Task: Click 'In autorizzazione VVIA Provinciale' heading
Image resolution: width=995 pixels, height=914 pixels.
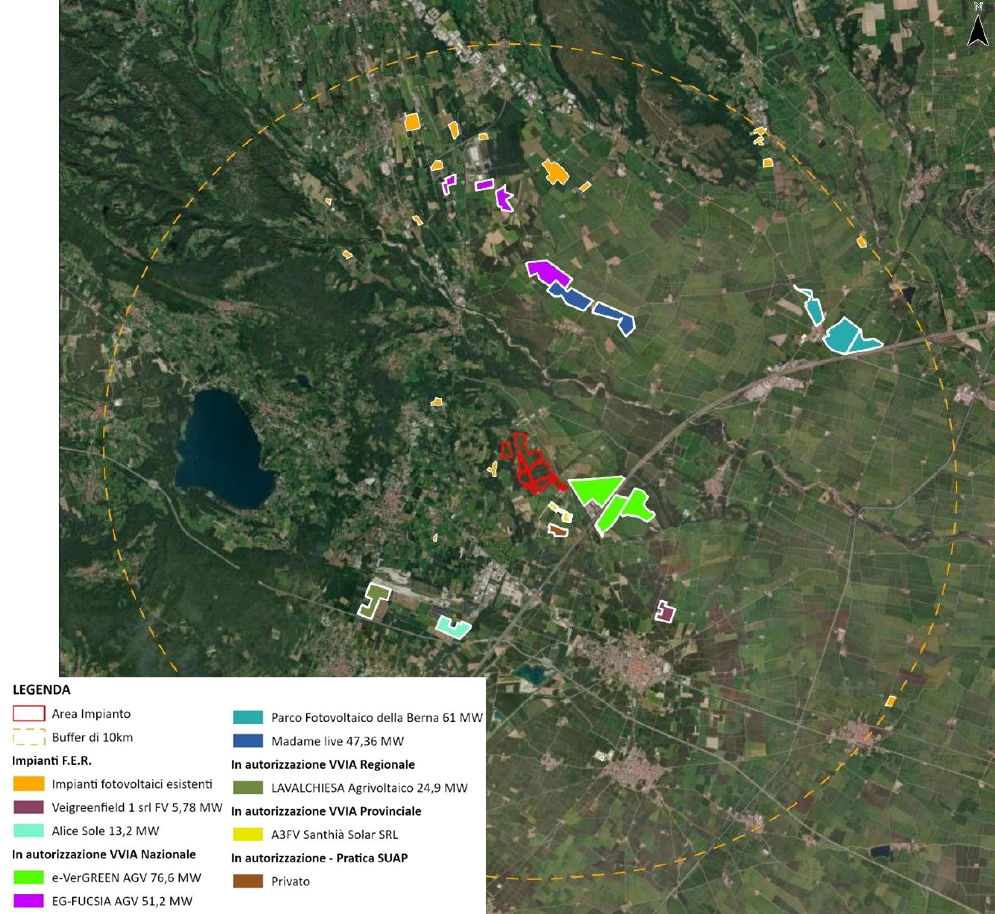Action: click(326, 811)
